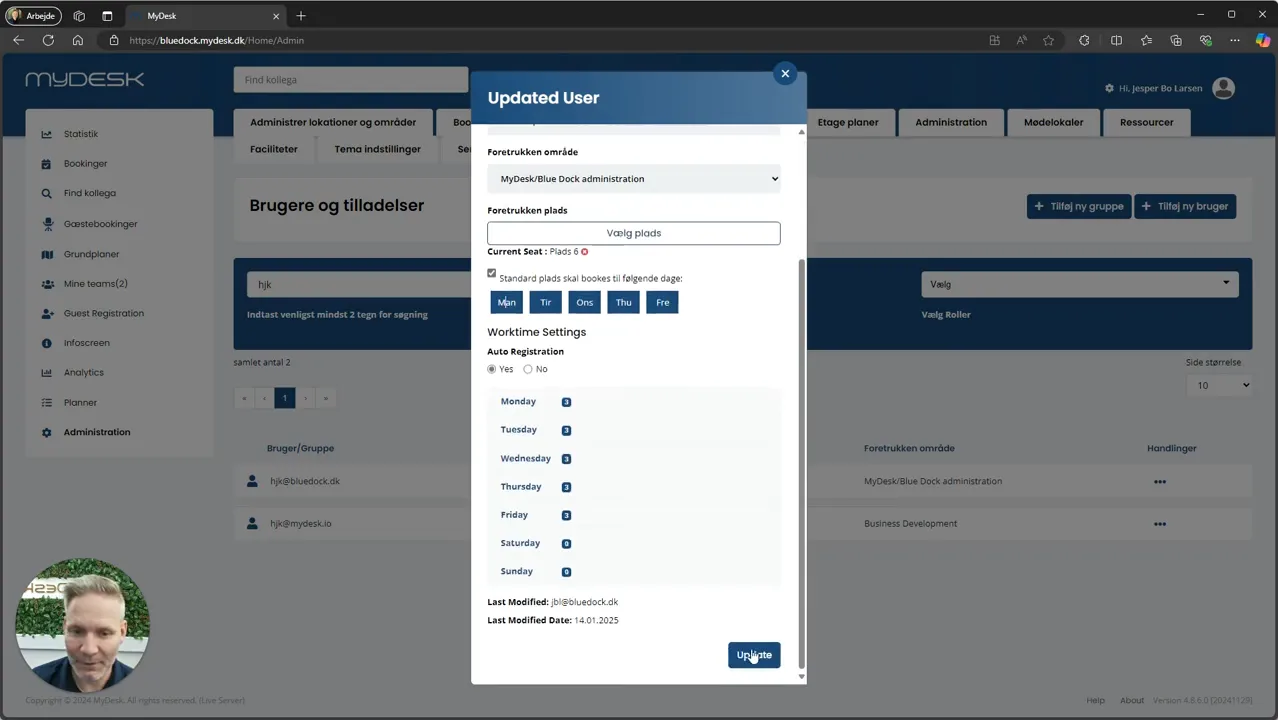The width and height of the screenshot is (1278, 720).
Task: Click the MyDesk logo
Action: [85, 79]
